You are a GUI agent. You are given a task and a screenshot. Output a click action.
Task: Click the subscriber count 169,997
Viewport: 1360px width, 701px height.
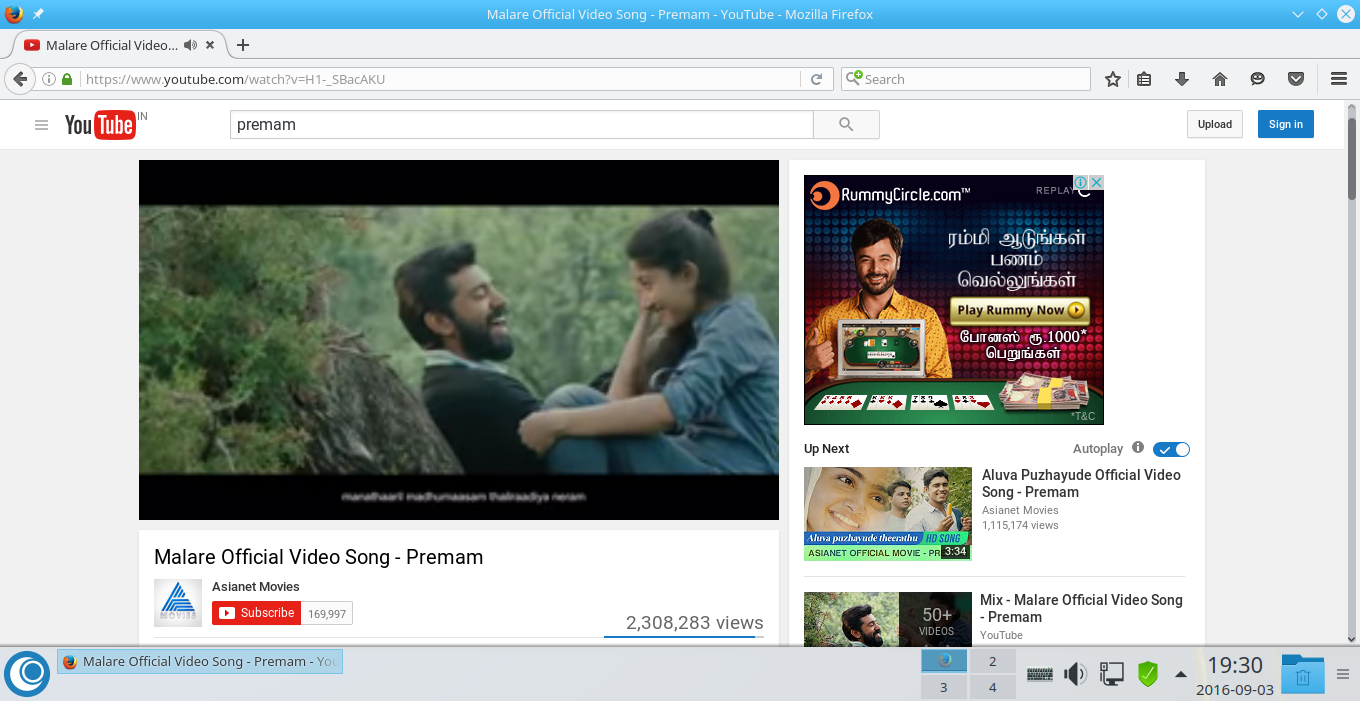click(327, 614)
